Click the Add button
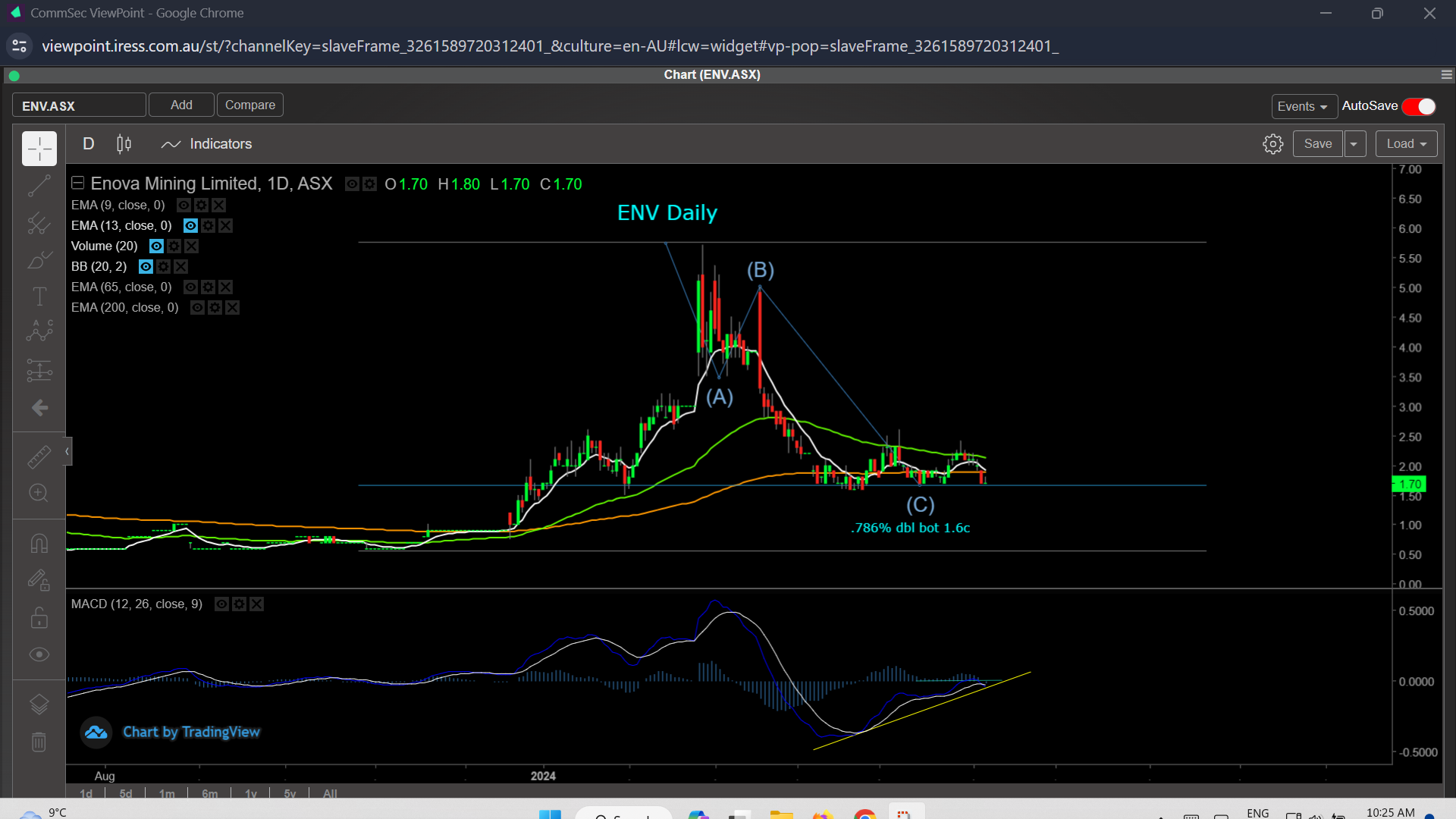This screenshot has width=1456, height=819. tap(181, 105)
